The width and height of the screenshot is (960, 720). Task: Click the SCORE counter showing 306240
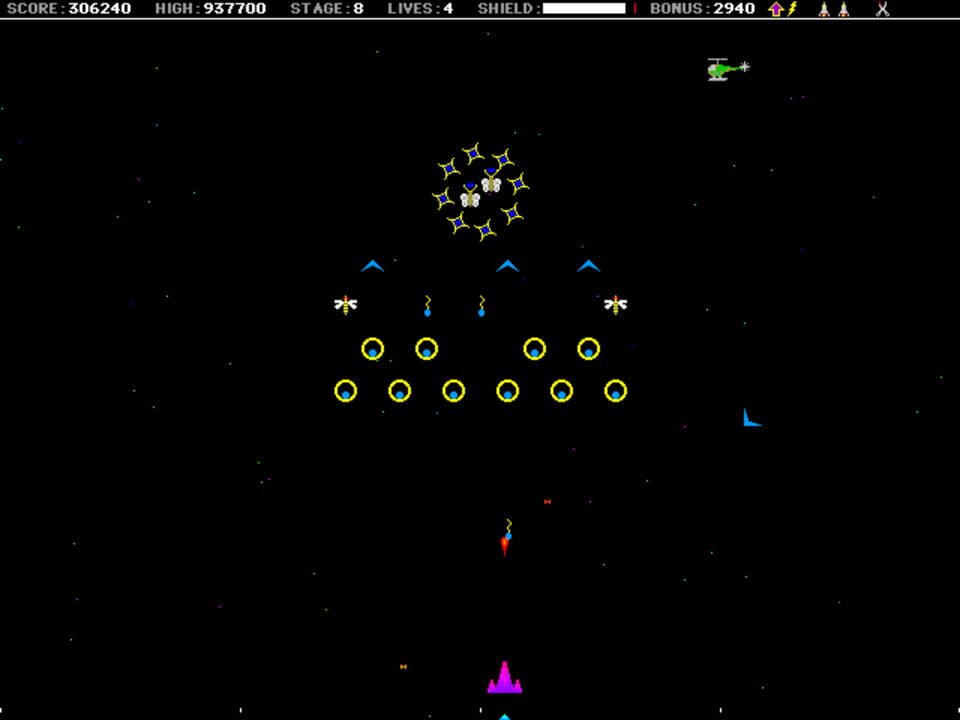click(100, 9)
